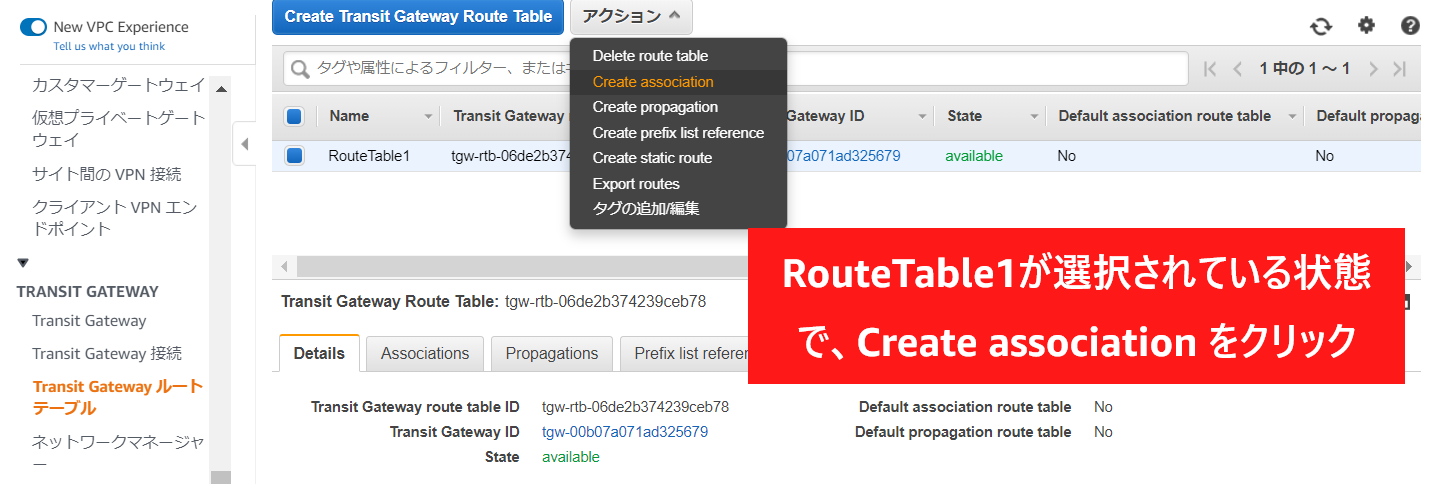This screenshot has width=1432, height=484.
Task: Open the help question mark icon
Action: 1410,26
